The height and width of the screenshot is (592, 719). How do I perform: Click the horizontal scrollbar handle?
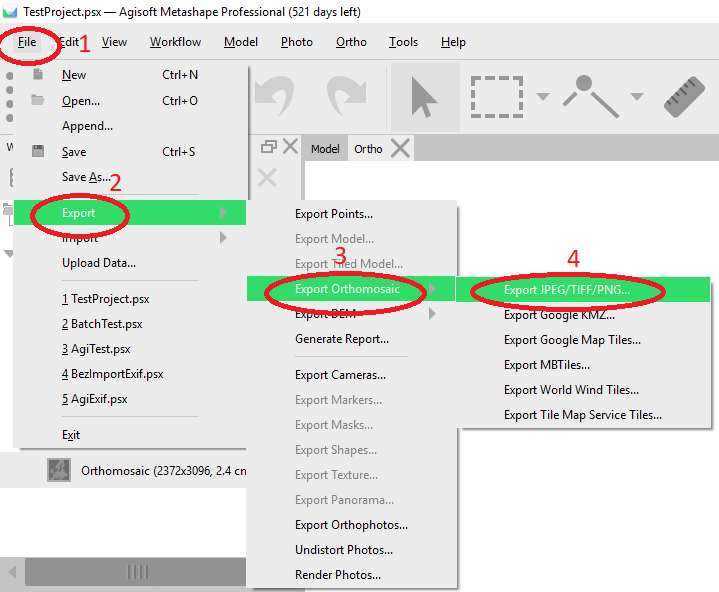137,572
